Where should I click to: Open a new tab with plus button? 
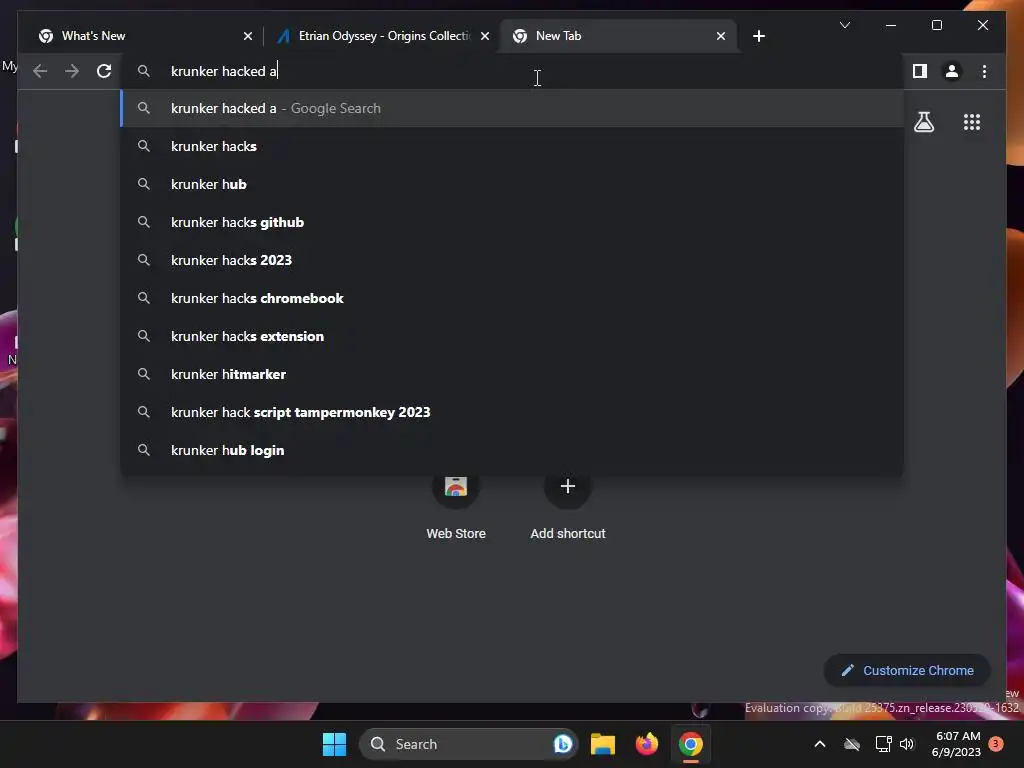758,36
